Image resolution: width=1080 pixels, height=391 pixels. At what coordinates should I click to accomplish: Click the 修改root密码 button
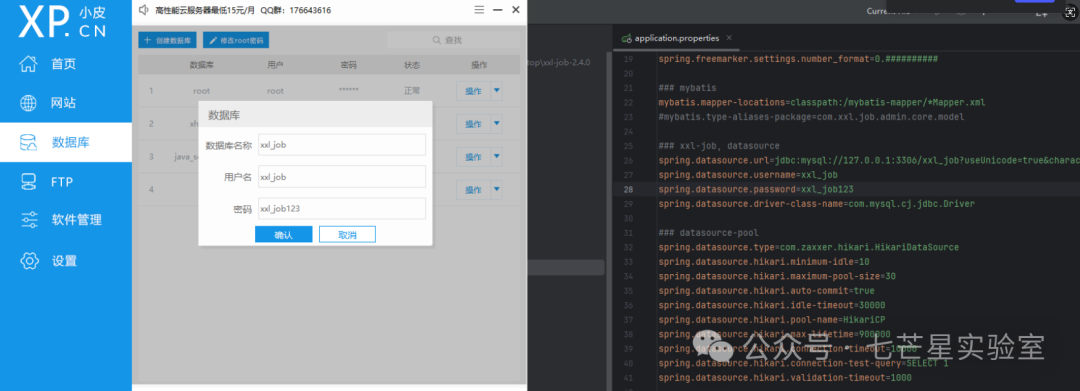pyautogui.click(x=236, y=40)
